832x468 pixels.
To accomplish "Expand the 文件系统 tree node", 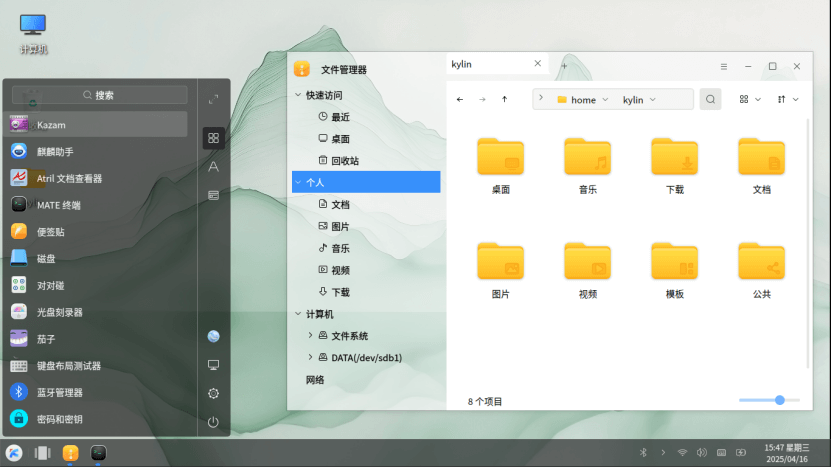I will [311, 335].
